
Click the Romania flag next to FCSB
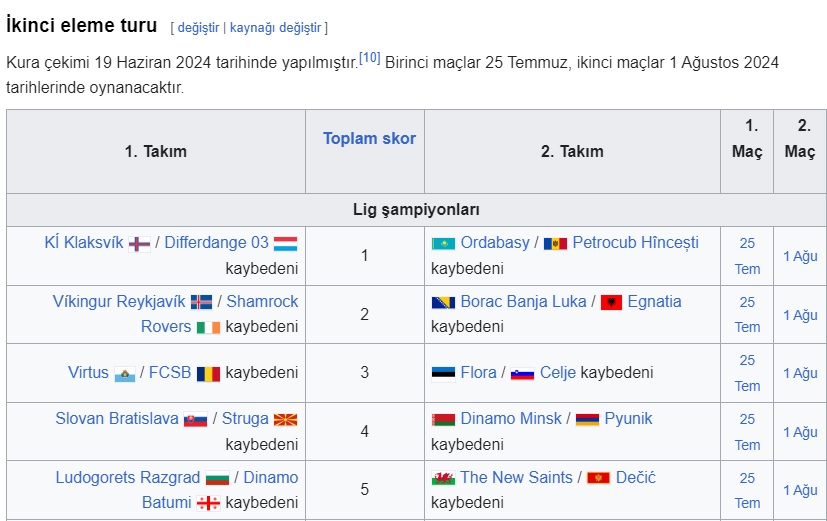208,374
